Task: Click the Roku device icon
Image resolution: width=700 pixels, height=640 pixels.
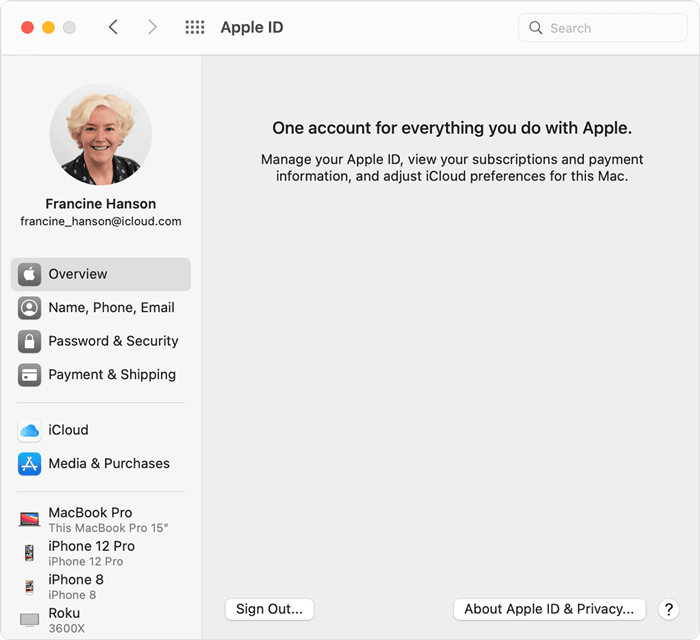Action: click(29, 620)
